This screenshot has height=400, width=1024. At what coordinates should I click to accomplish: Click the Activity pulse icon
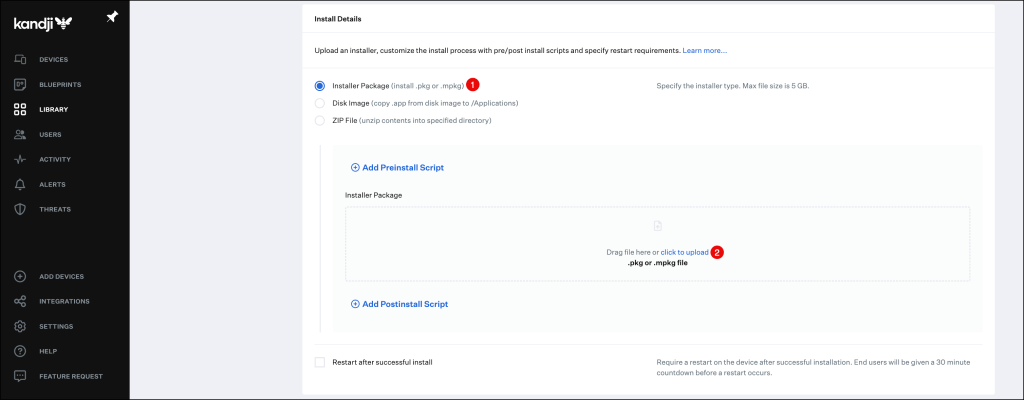tap(20, 159)
